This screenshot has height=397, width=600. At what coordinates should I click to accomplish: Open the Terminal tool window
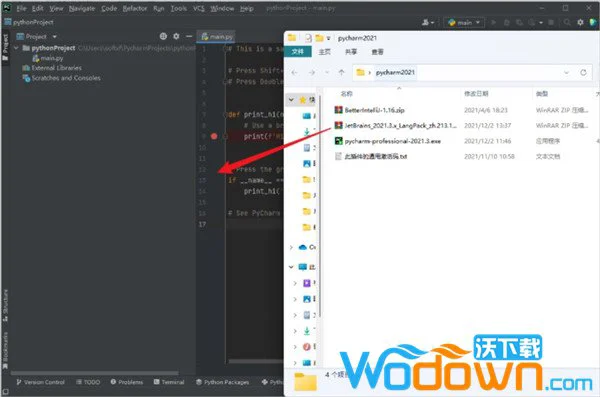click(169, 382)
